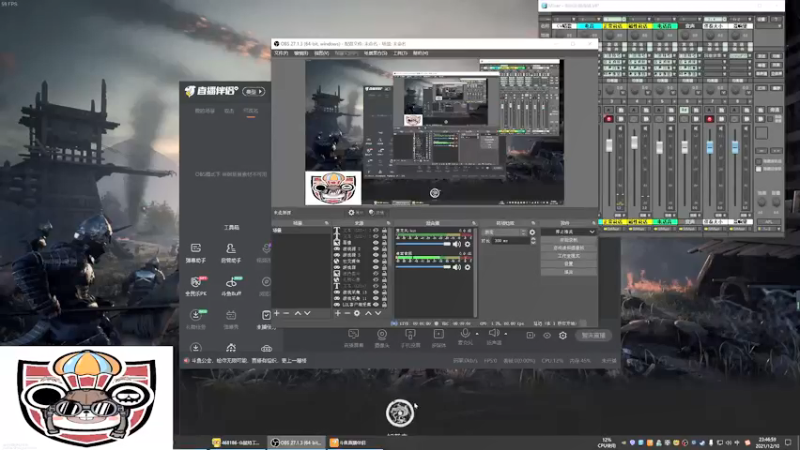
Task: Open the transition properties gear beside the fade dropdown
Action: click(x=532, y=232)
